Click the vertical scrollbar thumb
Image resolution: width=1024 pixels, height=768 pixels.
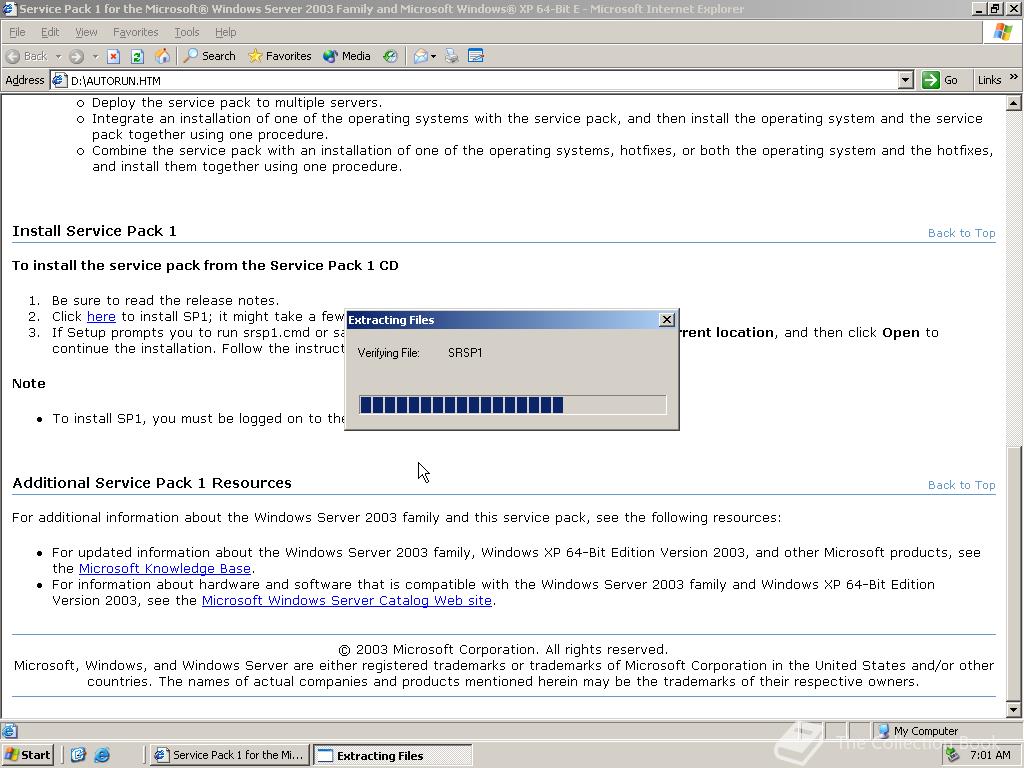(x=1014, y=573)
